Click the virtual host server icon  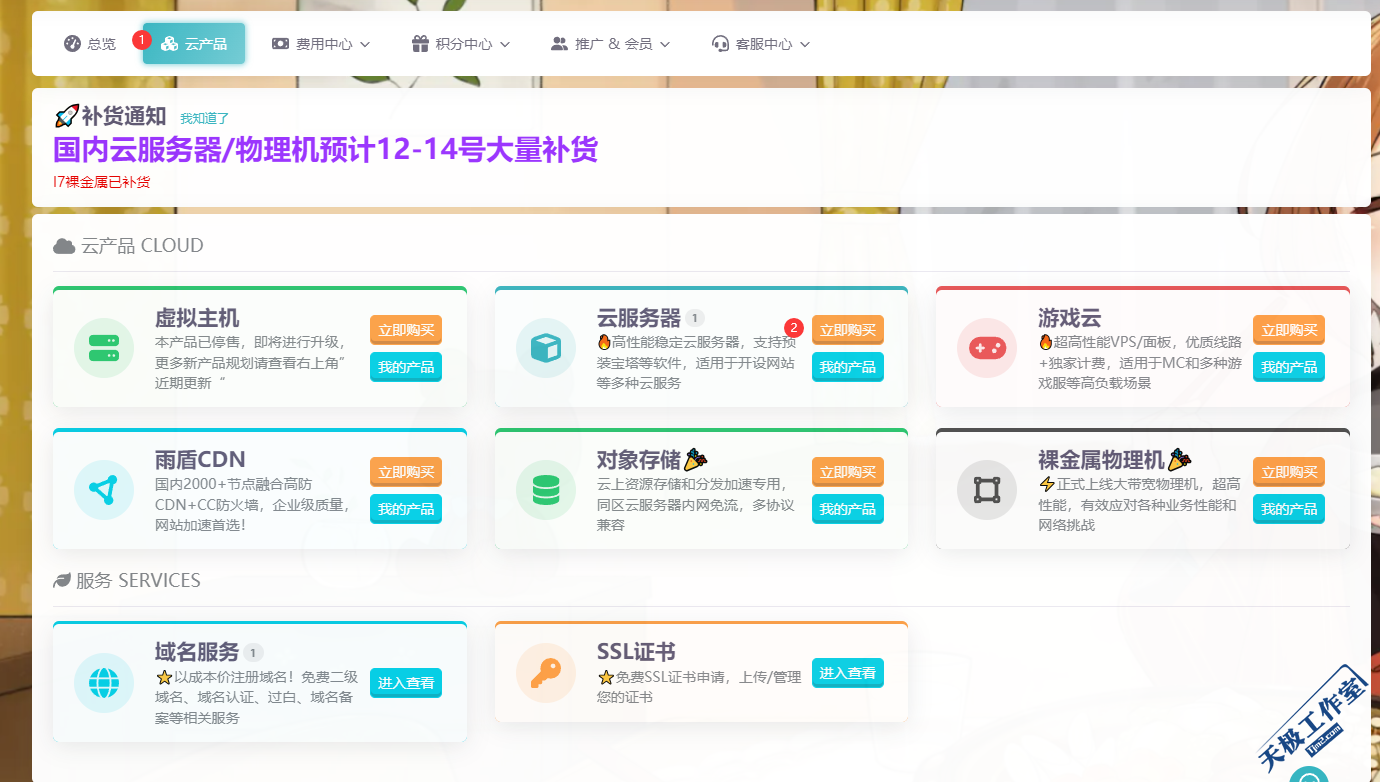click(104, 348)
